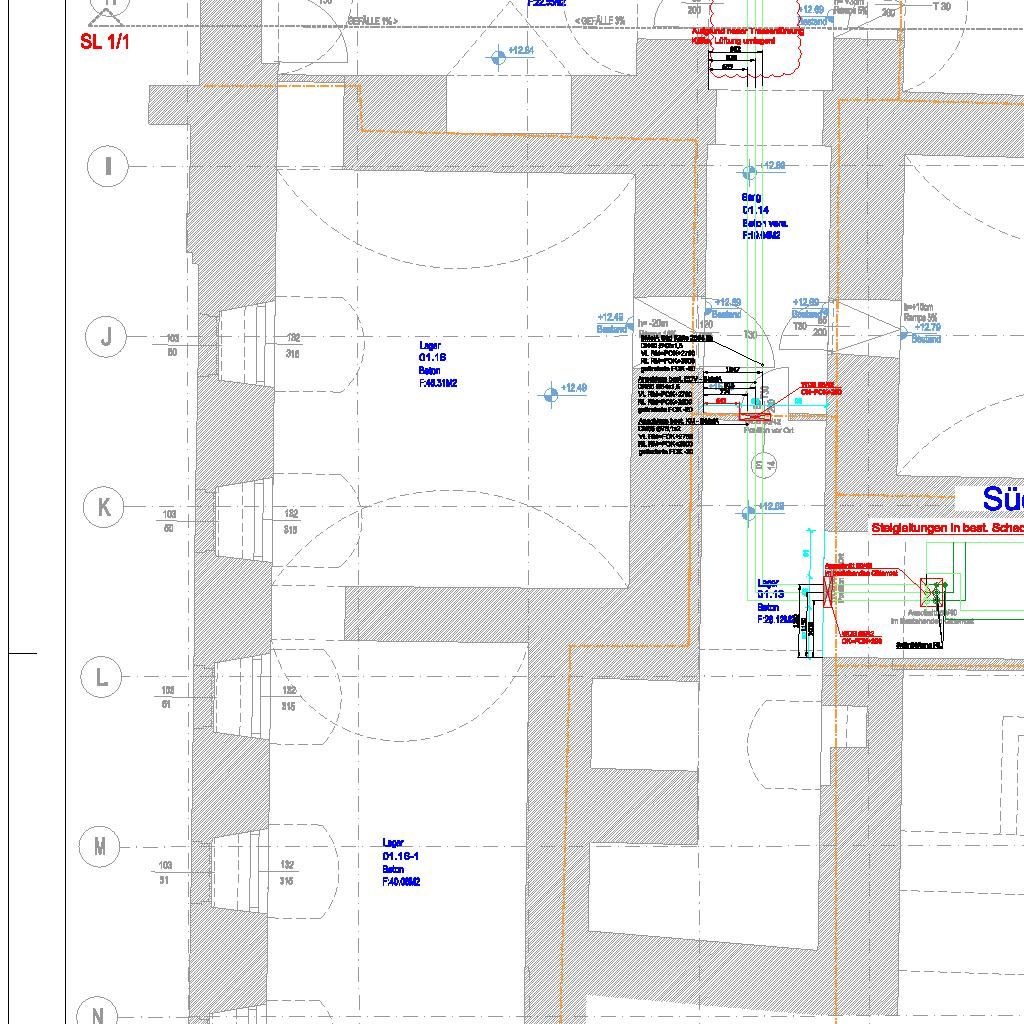Click the red crossed shaft box symbol

(x=933, y=590)
